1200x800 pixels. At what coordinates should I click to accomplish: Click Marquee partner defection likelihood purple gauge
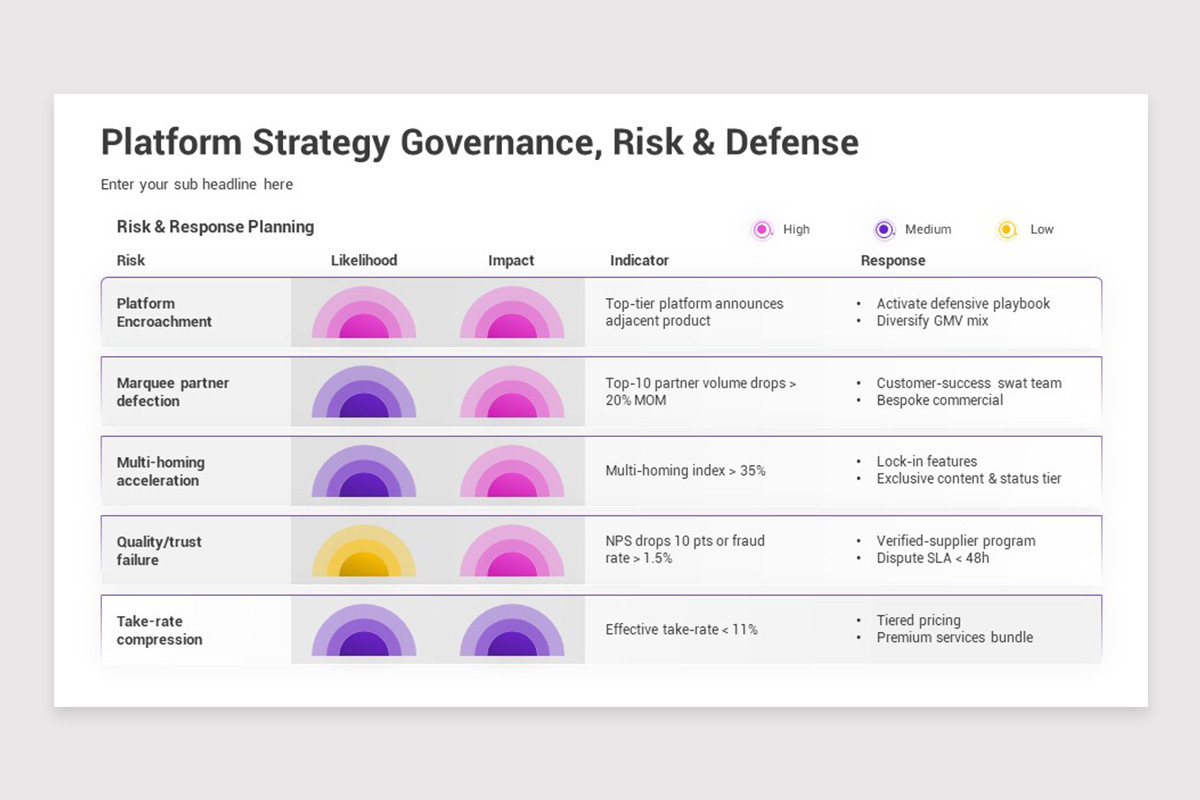[x=364, y=392]
